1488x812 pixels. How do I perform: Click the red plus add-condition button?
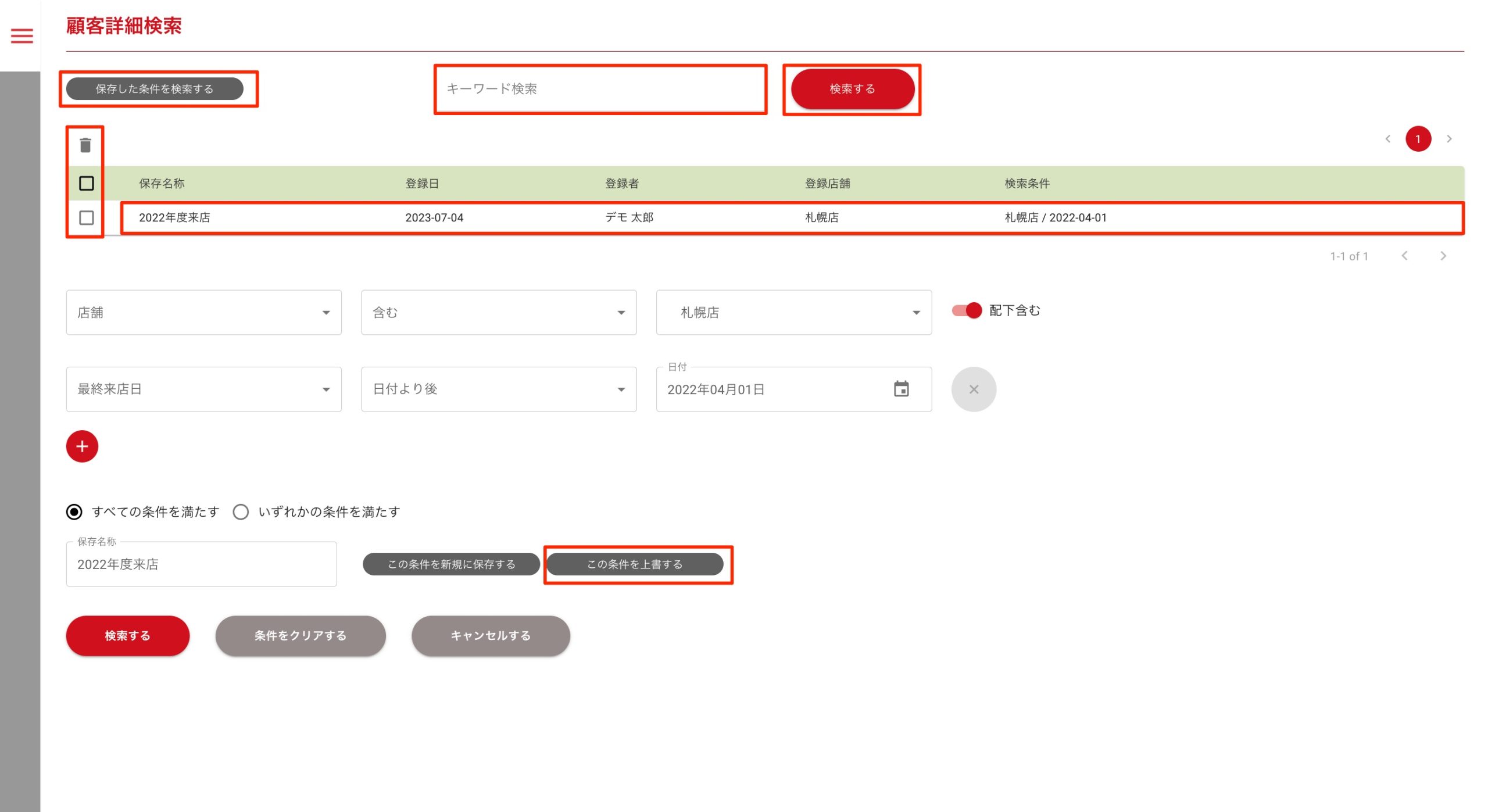82,446
